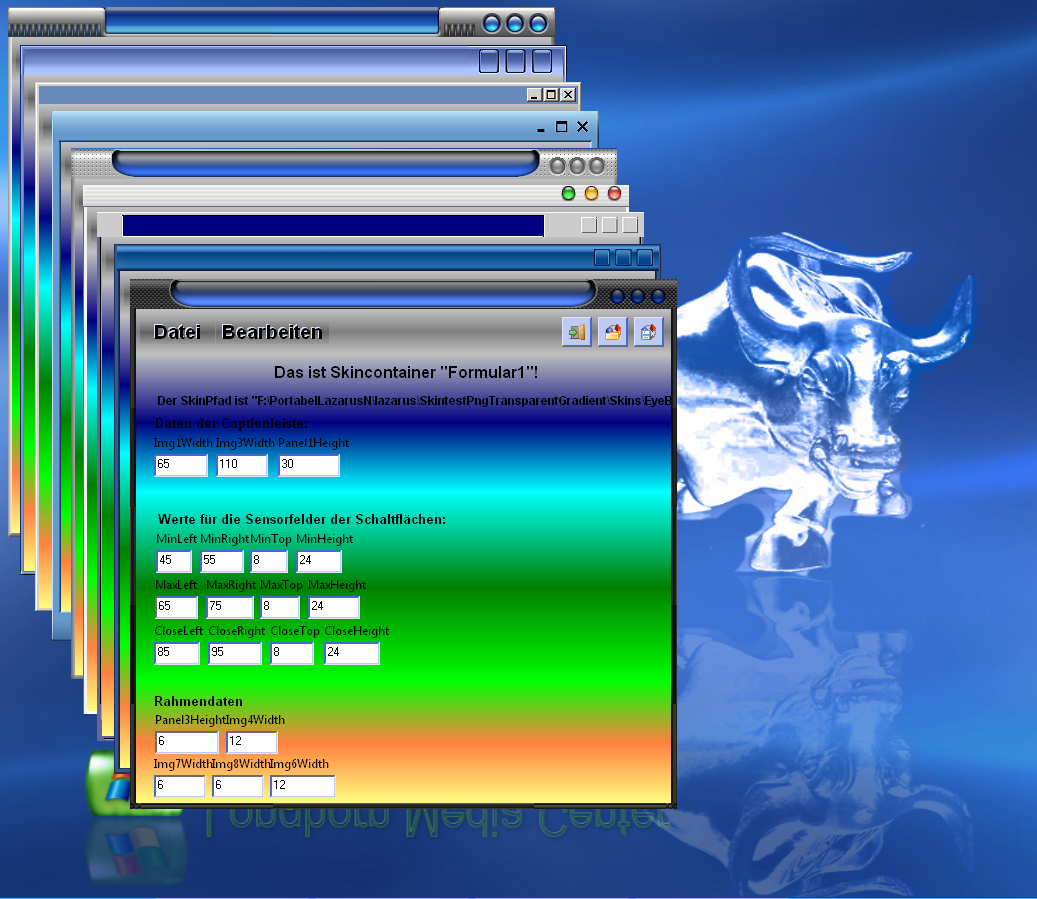Viewport: 1037px width, 899px height.
Task: Click the front window's blue caption bar
Action: coord(382,293)
